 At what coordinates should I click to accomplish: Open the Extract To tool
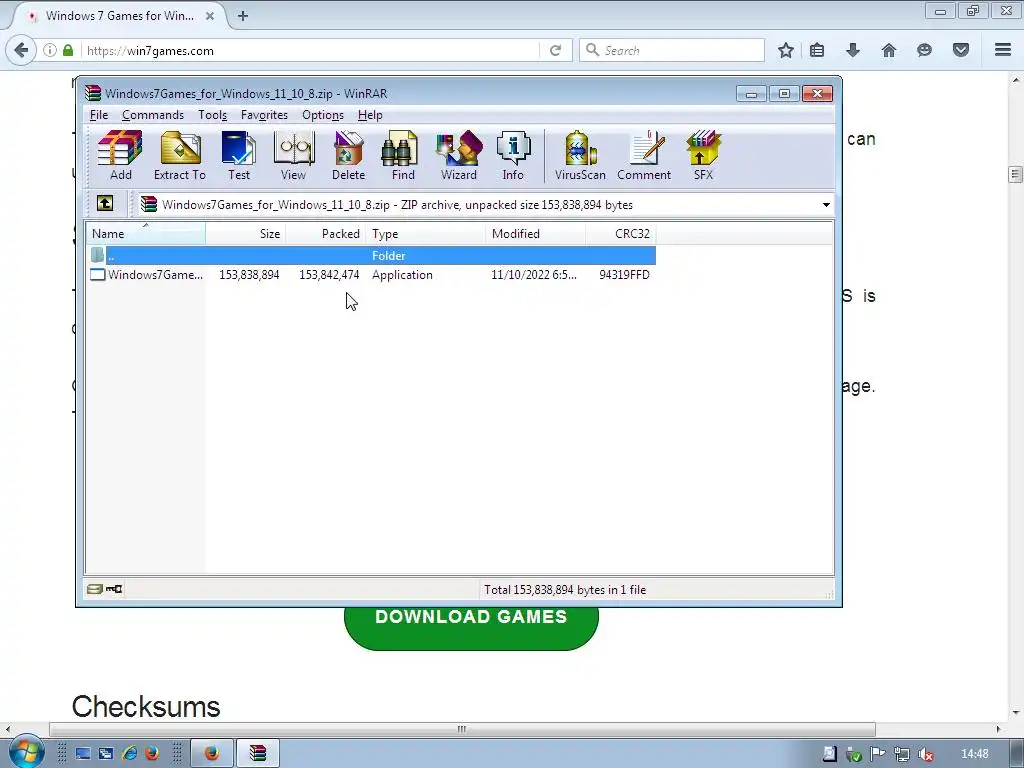[x=180, y=156]
